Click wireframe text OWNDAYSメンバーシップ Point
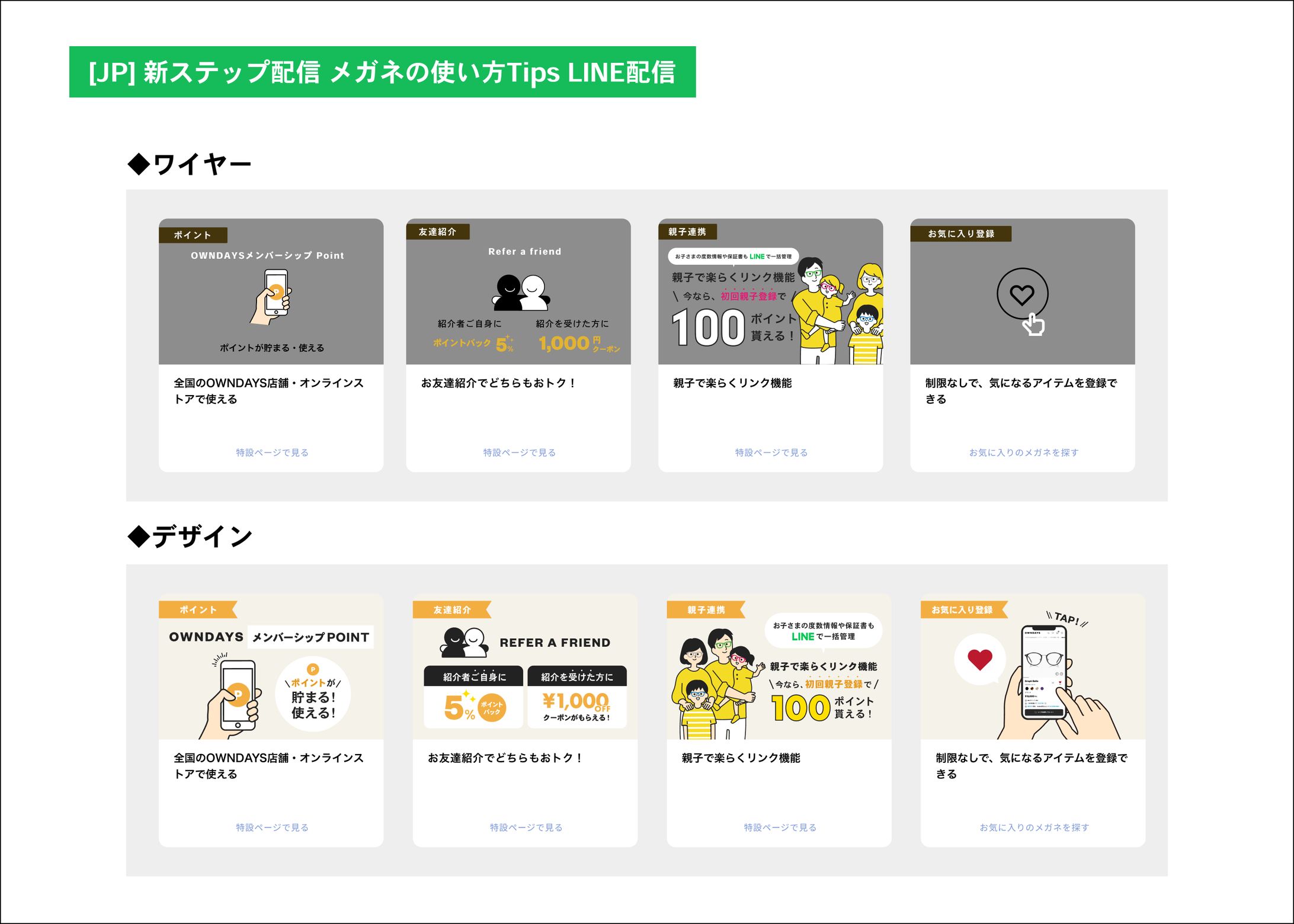1294x924 pixels. coord(267,255)
